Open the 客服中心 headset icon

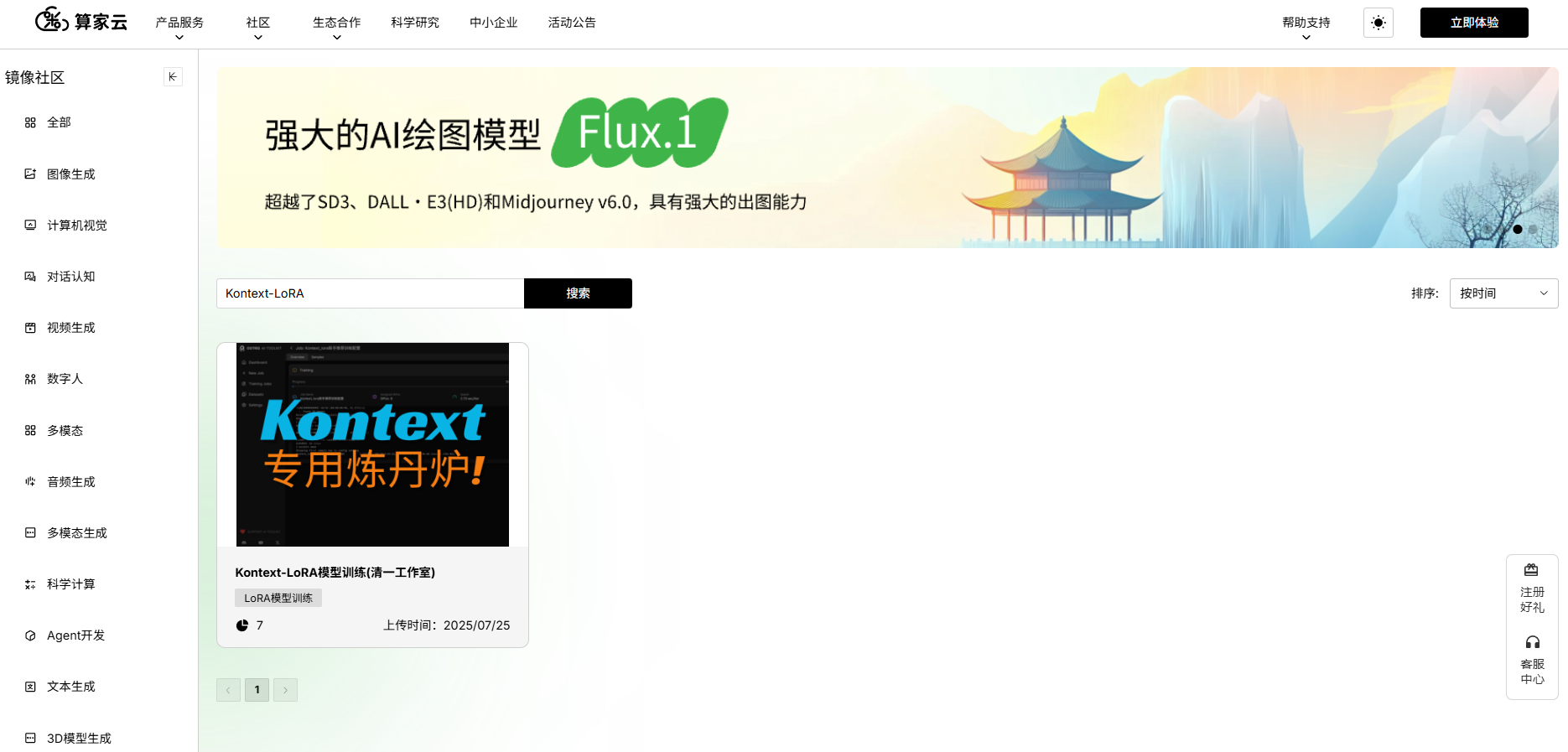1532,642
